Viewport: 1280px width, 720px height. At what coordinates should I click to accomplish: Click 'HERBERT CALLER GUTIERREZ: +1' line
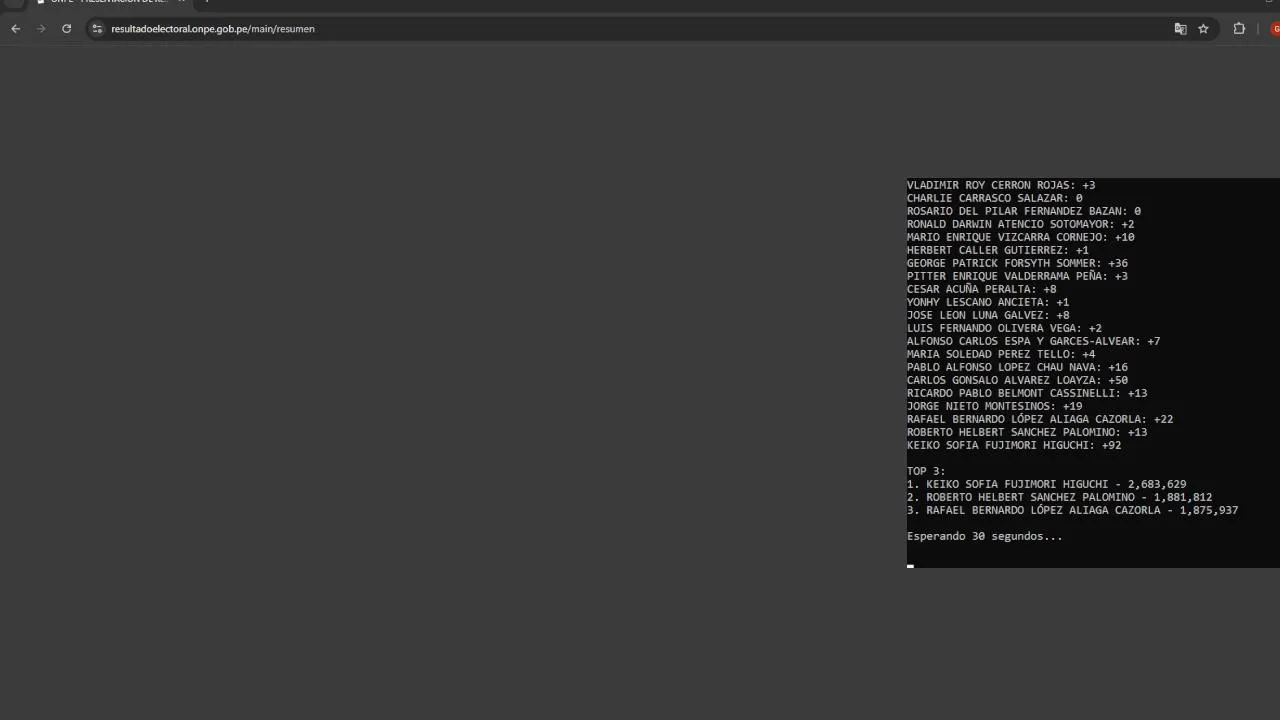click(998, 250)
